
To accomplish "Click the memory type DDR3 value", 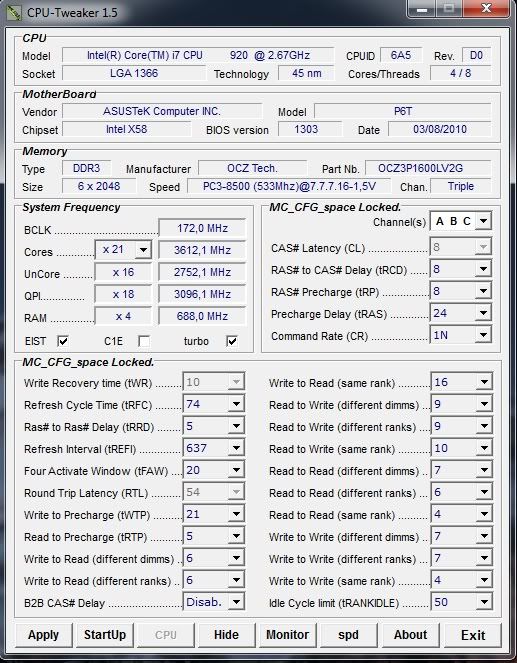I will [86, 168].
